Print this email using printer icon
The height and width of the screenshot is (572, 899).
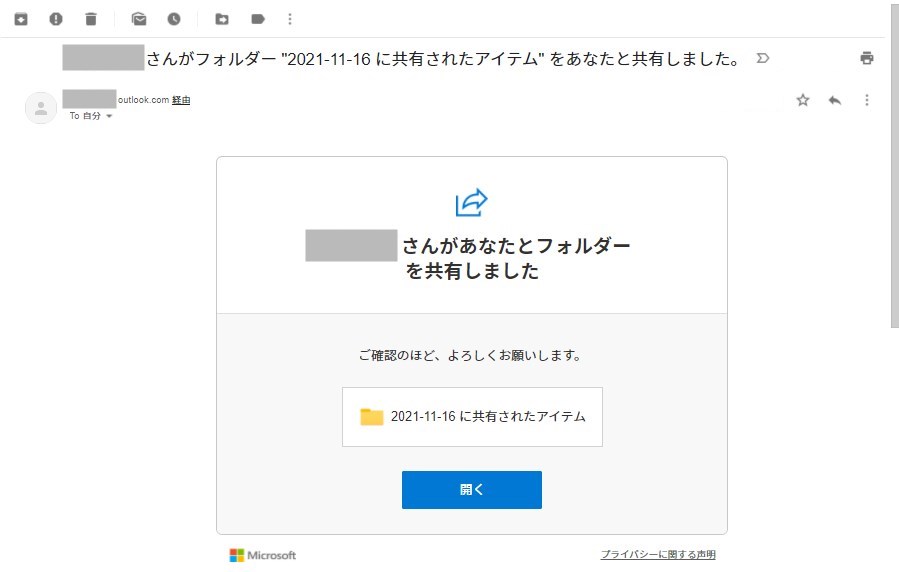(867, 58)
